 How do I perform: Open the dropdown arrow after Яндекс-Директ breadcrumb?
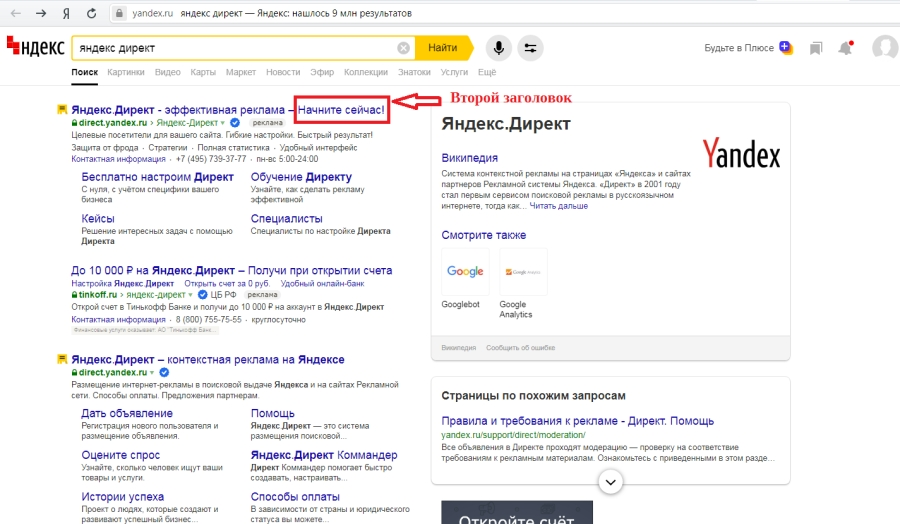pyautogui.click(x=223, y=123)
